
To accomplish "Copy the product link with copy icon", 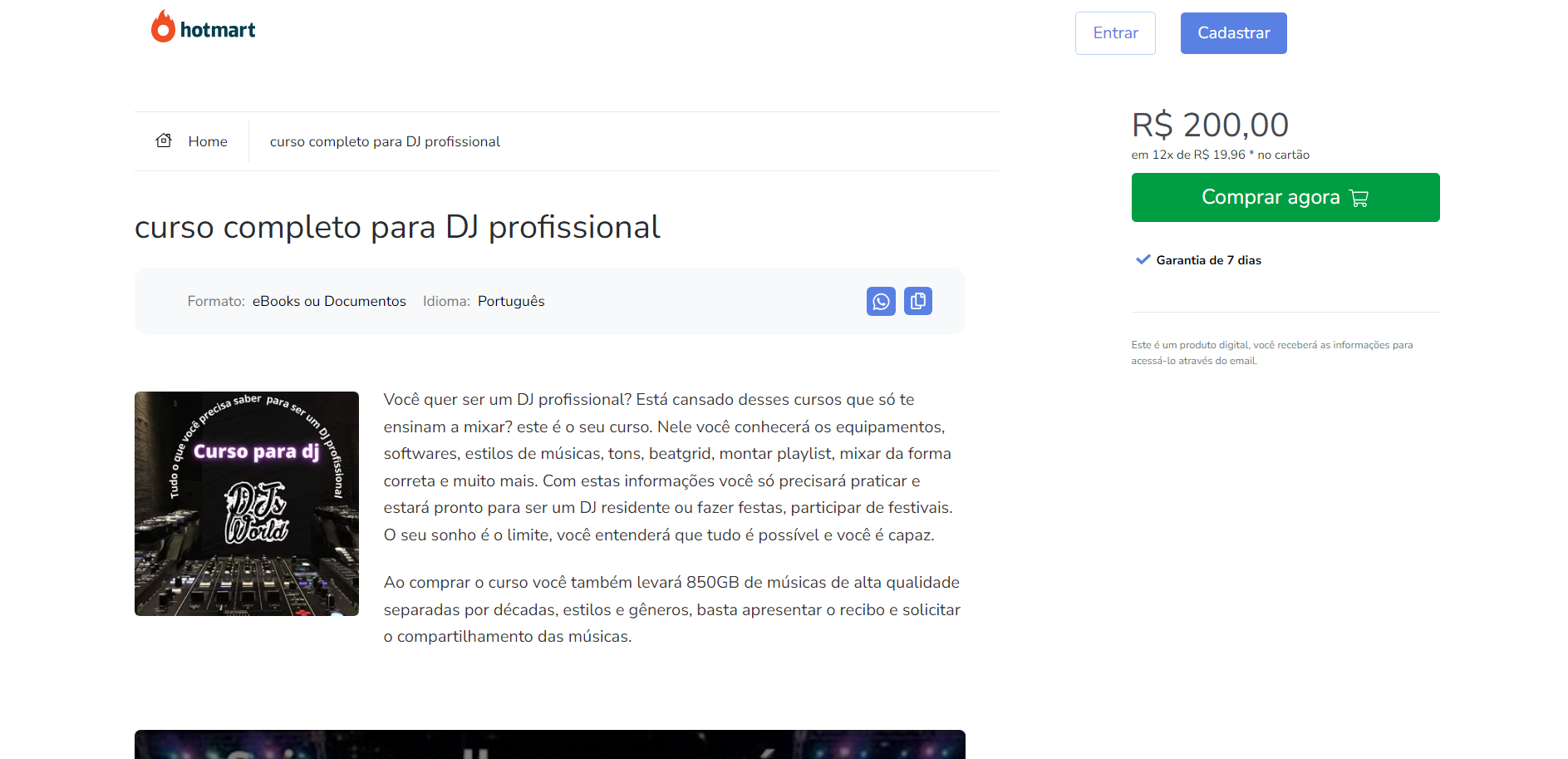I will pyautogui.click(x=917, y=301).
